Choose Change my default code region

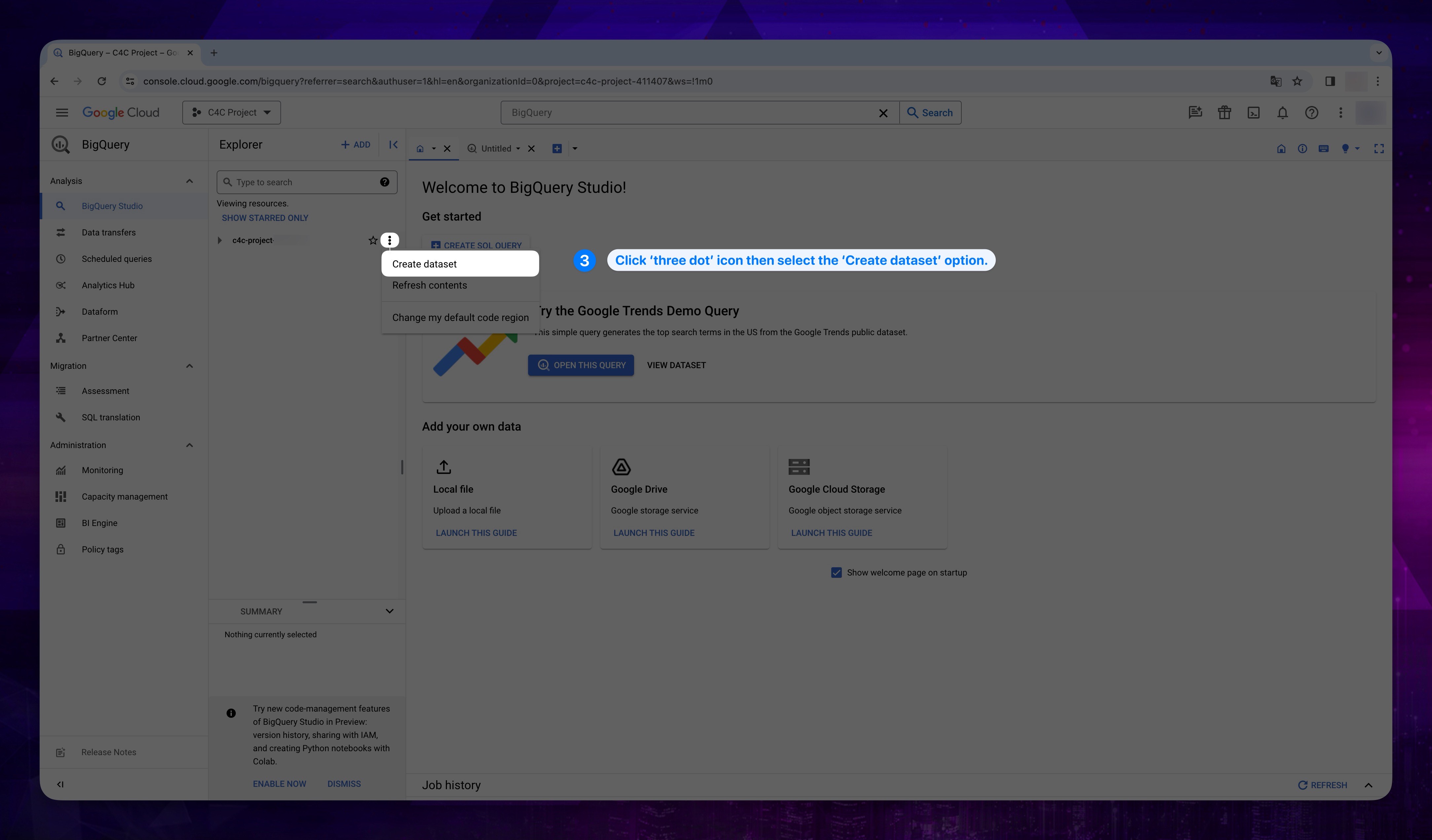460,318
